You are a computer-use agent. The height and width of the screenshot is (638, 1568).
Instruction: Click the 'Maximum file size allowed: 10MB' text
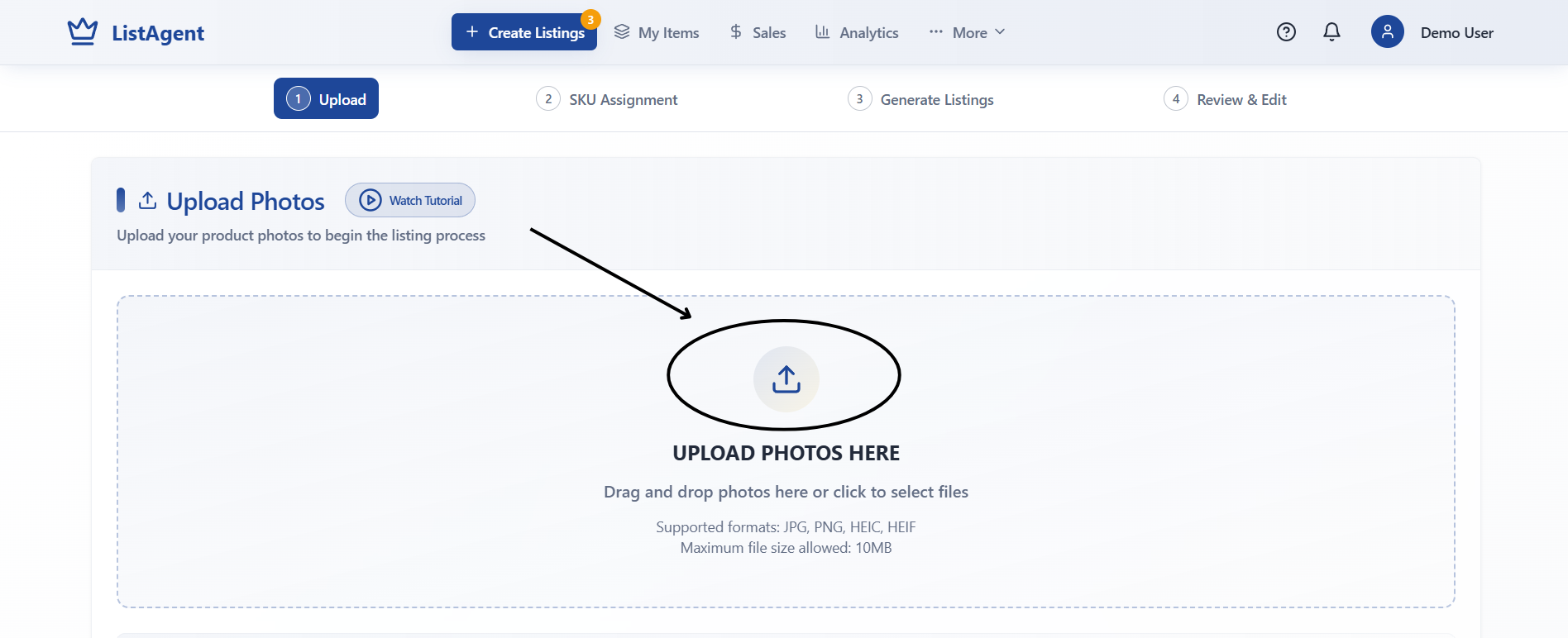pyautogui.click(x=786, y=548)
